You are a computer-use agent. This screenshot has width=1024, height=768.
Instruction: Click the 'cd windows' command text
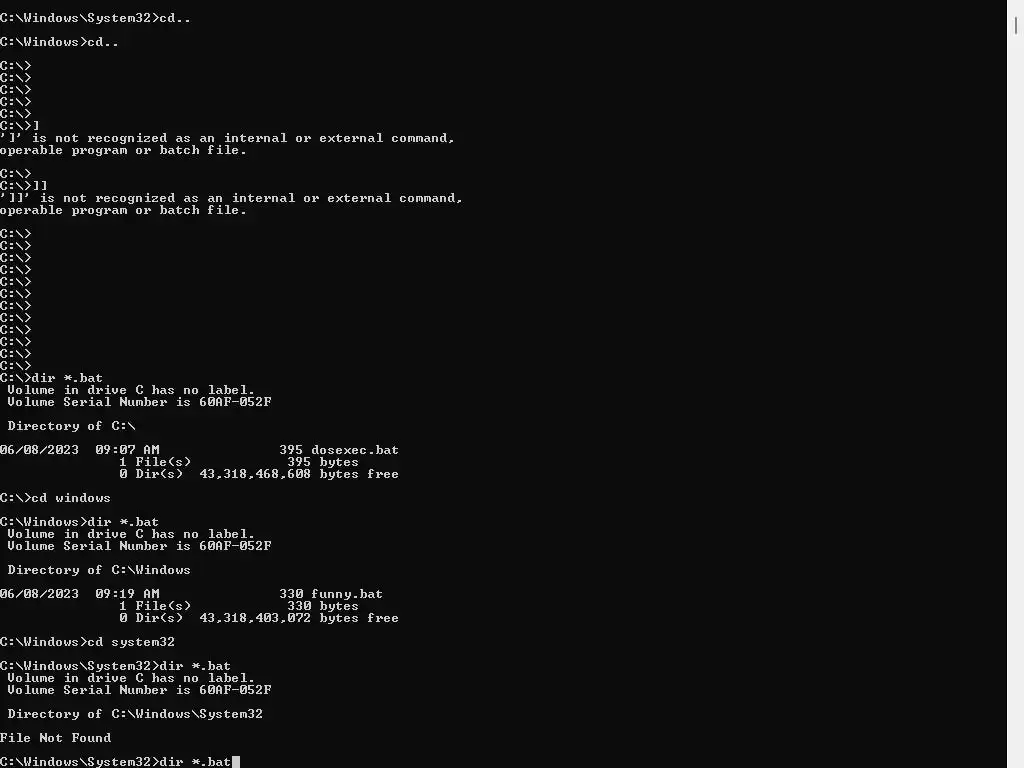click(x=71, y=498)
